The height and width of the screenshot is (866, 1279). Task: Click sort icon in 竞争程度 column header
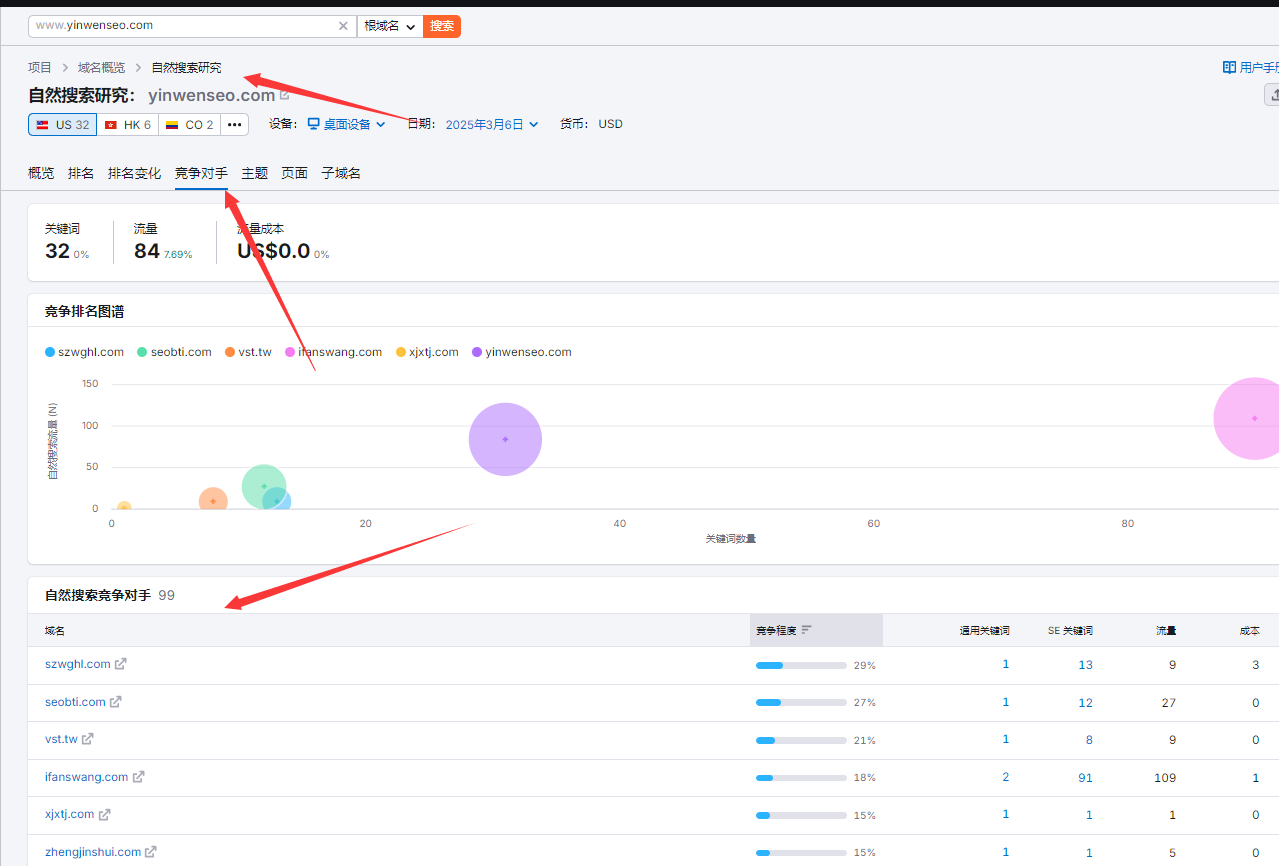pos(806,630)
